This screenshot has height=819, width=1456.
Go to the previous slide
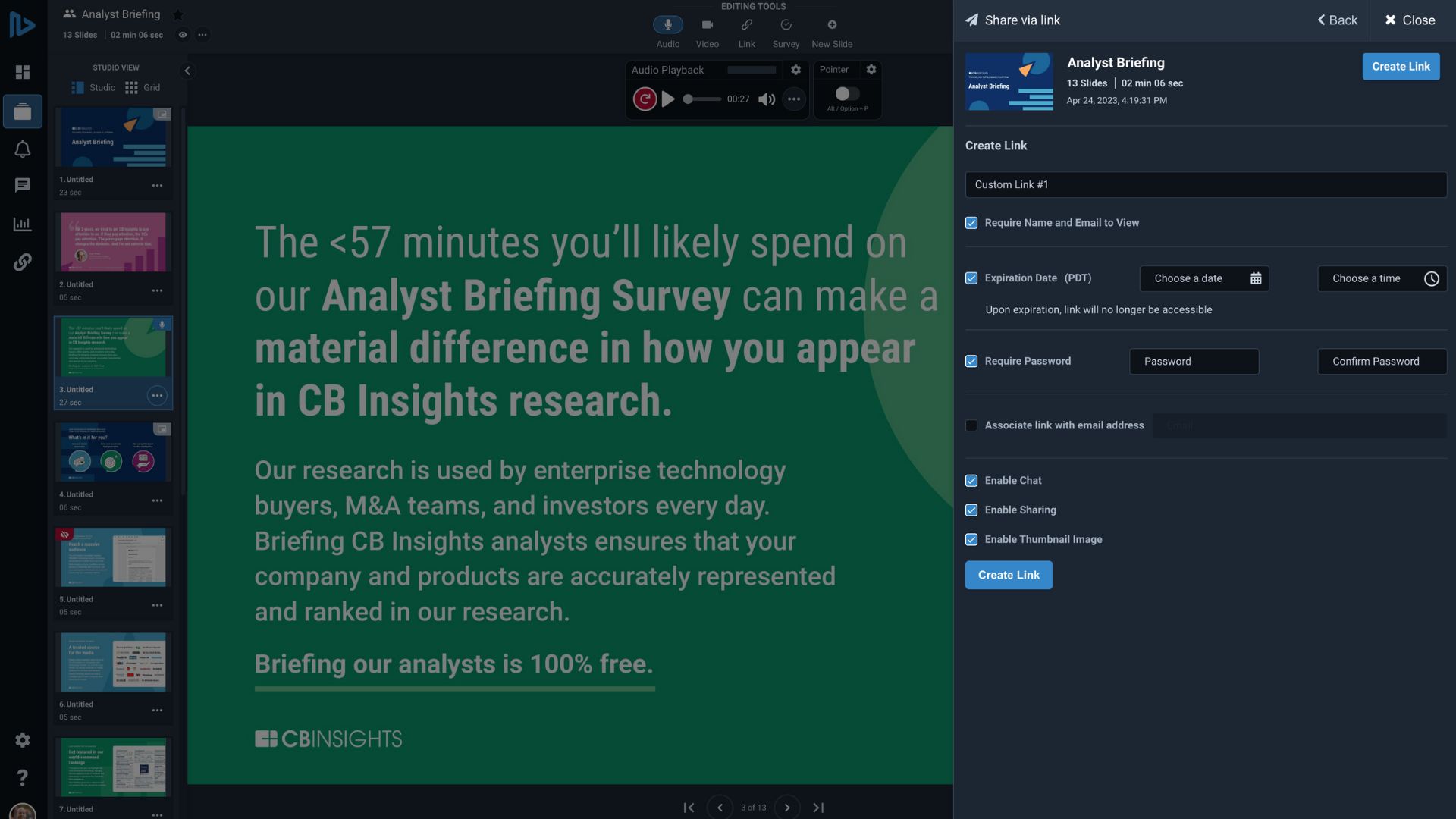[720, 808]
